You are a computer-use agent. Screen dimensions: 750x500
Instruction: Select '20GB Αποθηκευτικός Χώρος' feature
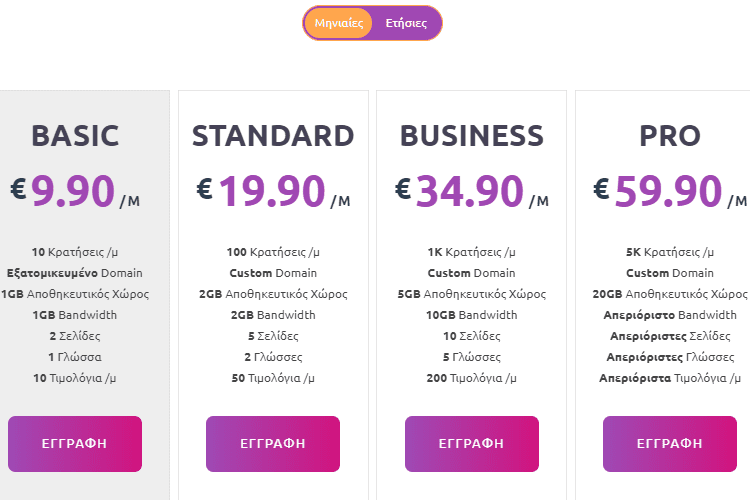(670, 294)
